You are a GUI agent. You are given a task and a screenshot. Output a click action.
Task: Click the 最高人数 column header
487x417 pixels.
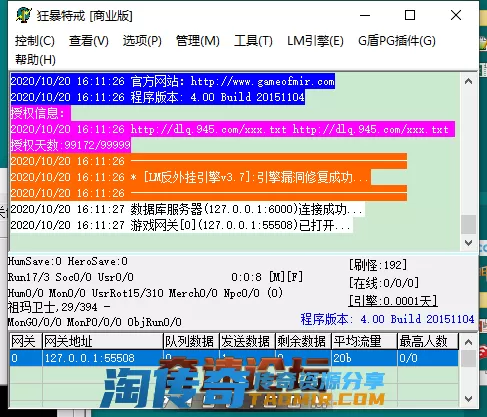coord(428,341)
